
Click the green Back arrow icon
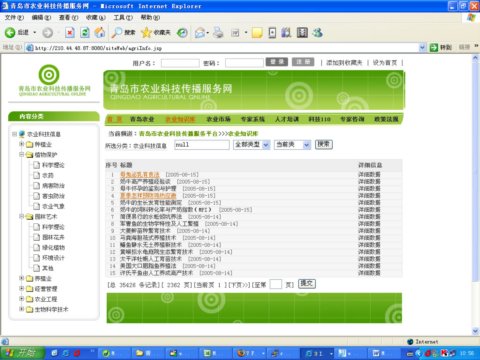[x=10, y=32]
